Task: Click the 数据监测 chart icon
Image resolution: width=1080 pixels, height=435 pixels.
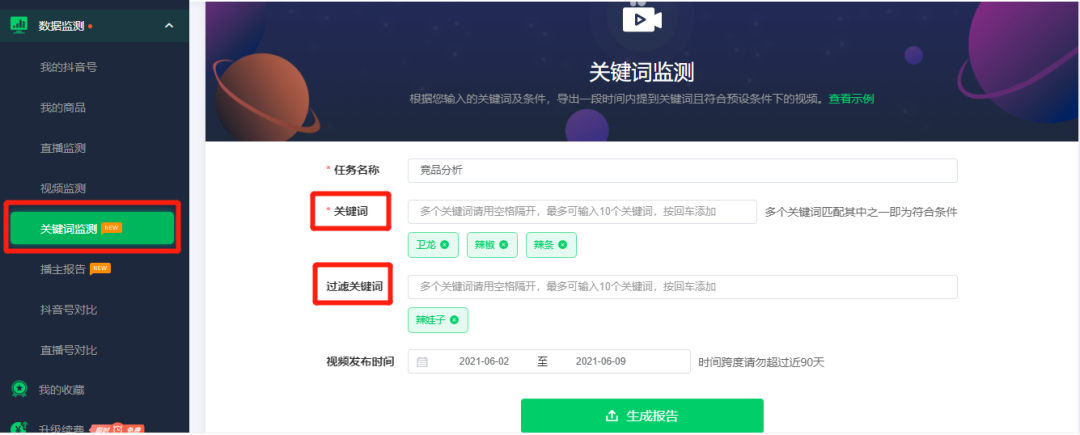Action: (x=19, y=25)
